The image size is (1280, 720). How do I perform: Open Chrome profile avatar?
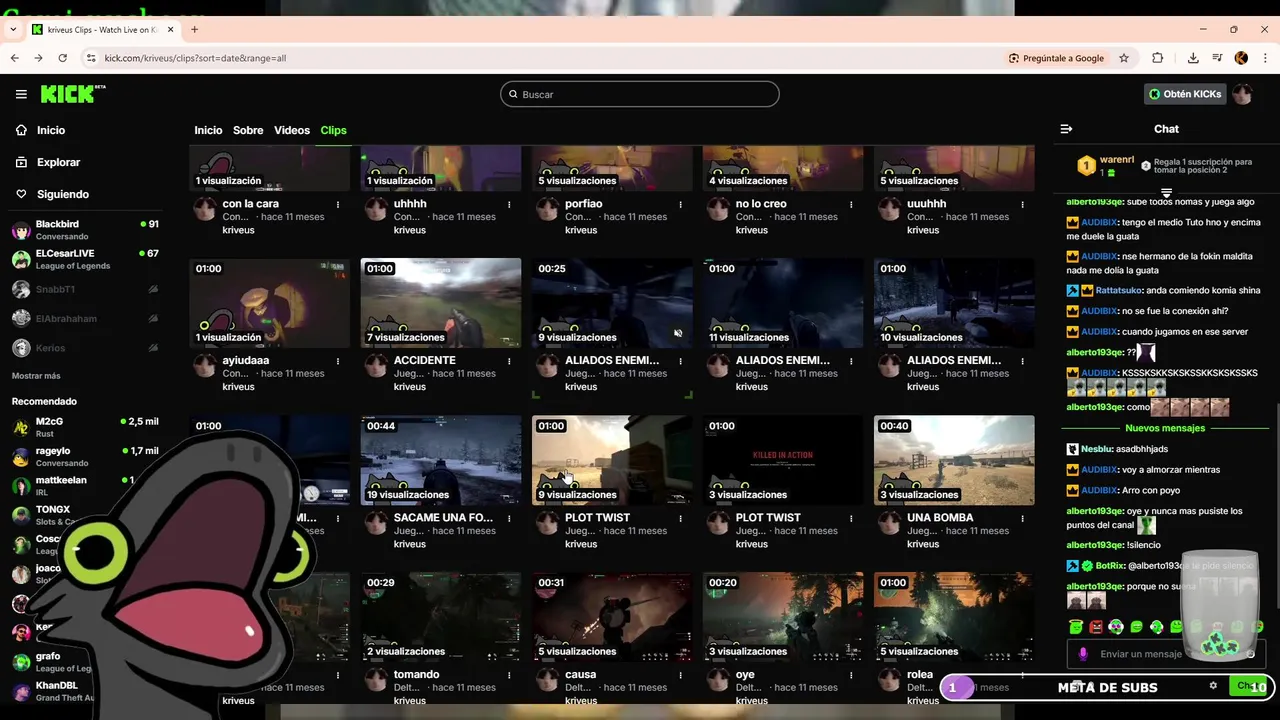1241,58
